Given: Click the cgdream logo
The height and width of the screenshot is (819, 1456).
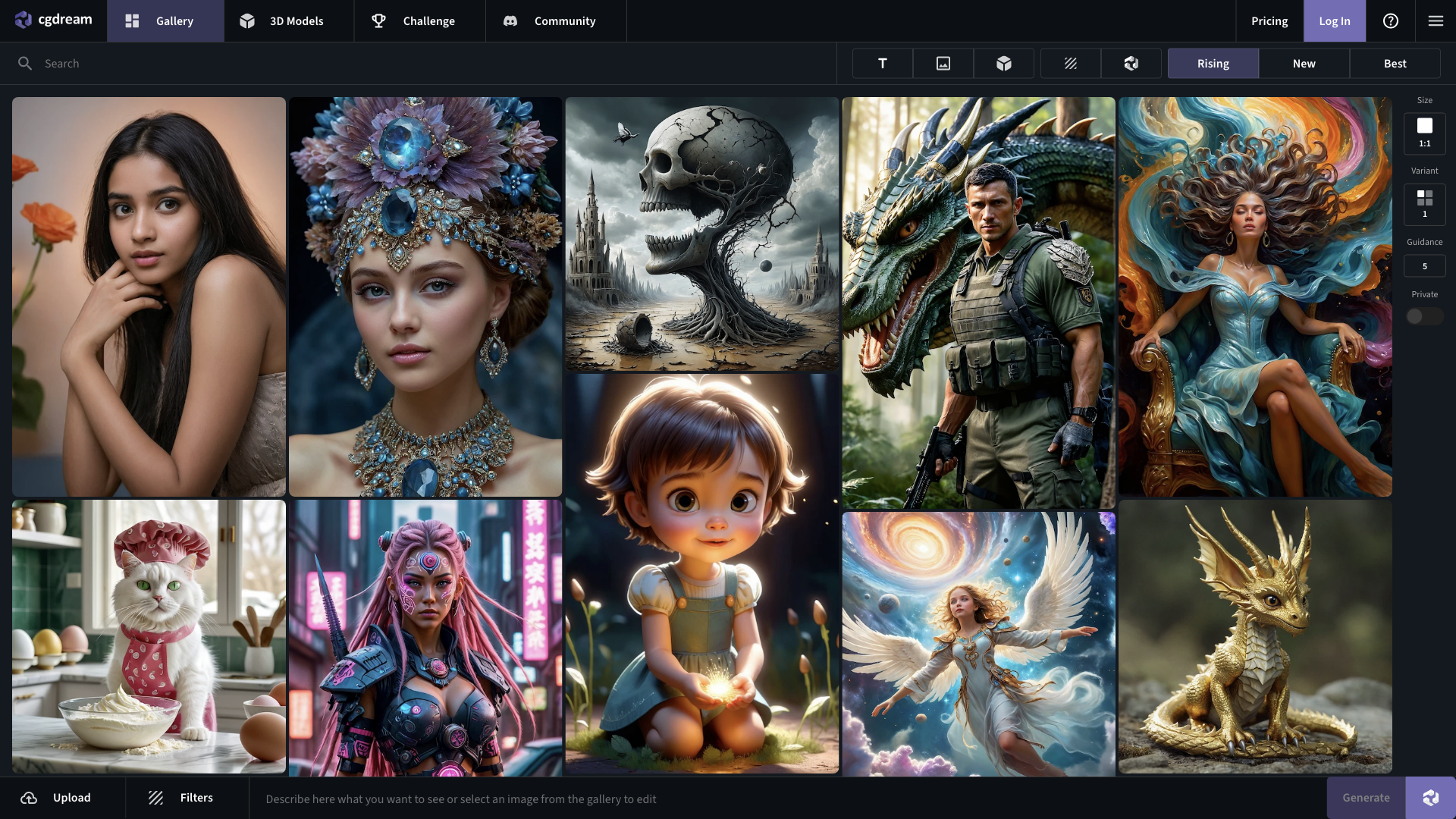Looking at the screenshot, I should [x=53, y=20].
